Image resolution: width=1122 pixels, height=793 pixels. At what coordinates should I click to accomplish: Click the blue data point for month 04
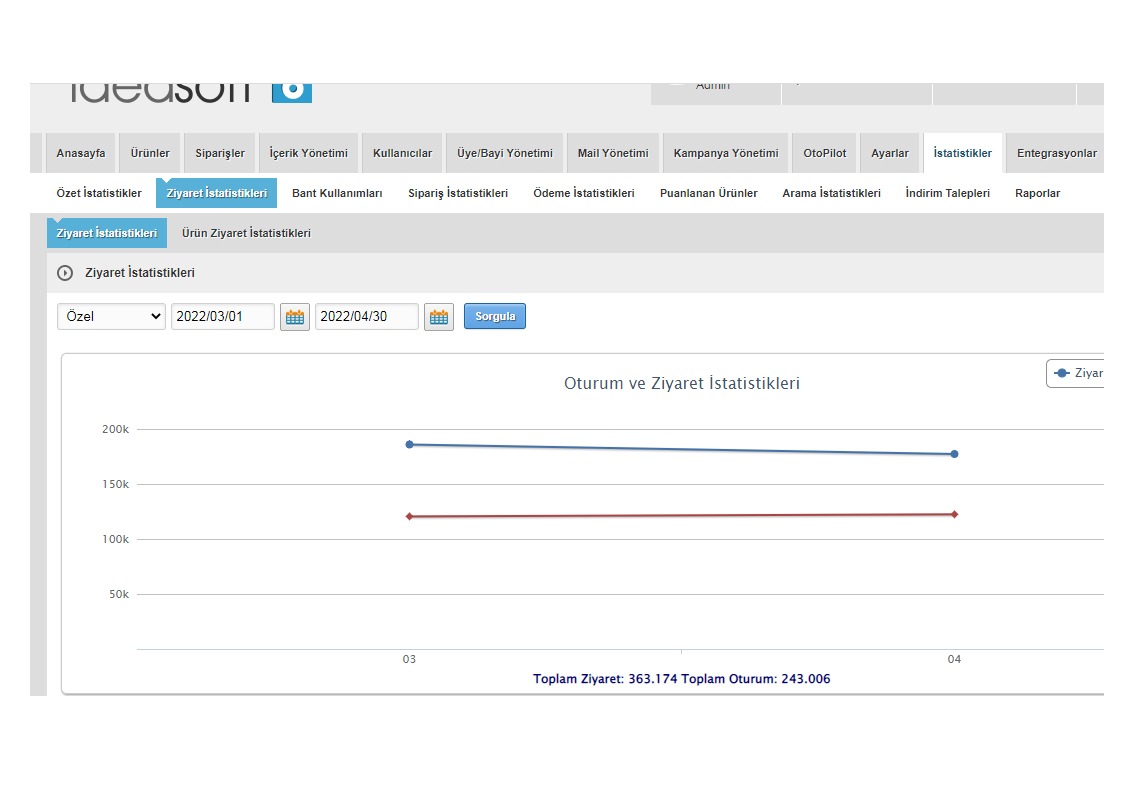[955, 454]
